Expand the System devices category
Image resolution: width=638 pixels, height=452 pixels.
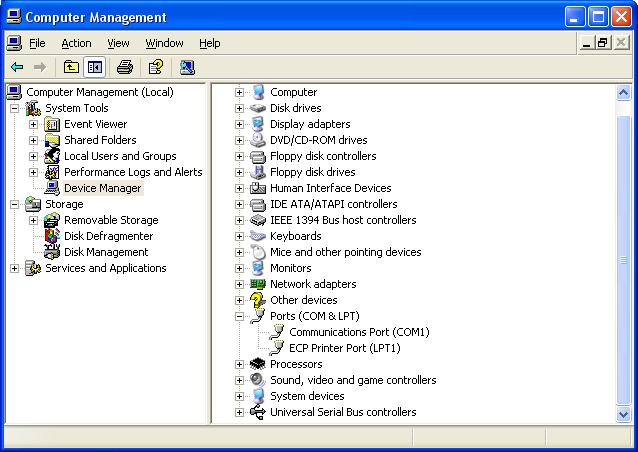(239, 396)
